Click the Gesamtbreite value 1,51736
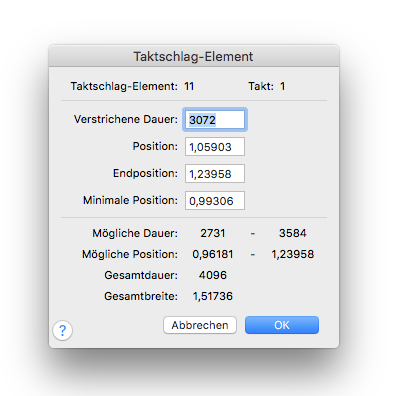This screenshot has height=396, width=408. tap(213, 296)
